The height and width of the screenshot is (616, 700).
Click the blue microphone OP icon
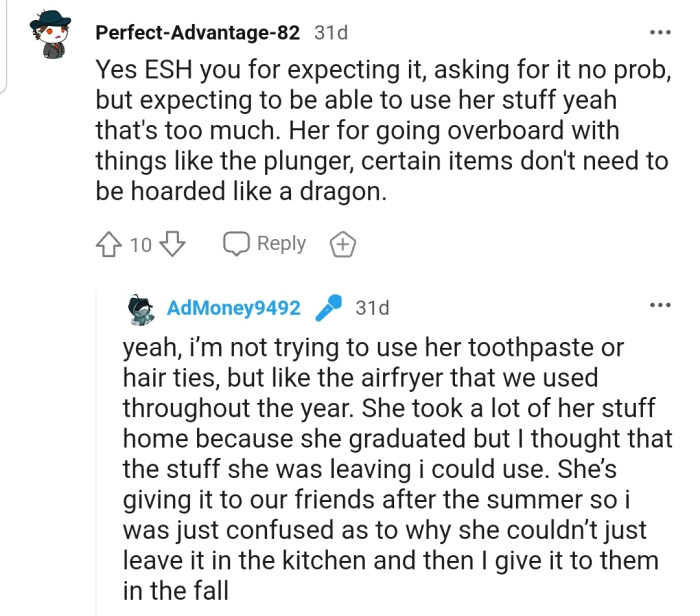[x=327, y=308]
